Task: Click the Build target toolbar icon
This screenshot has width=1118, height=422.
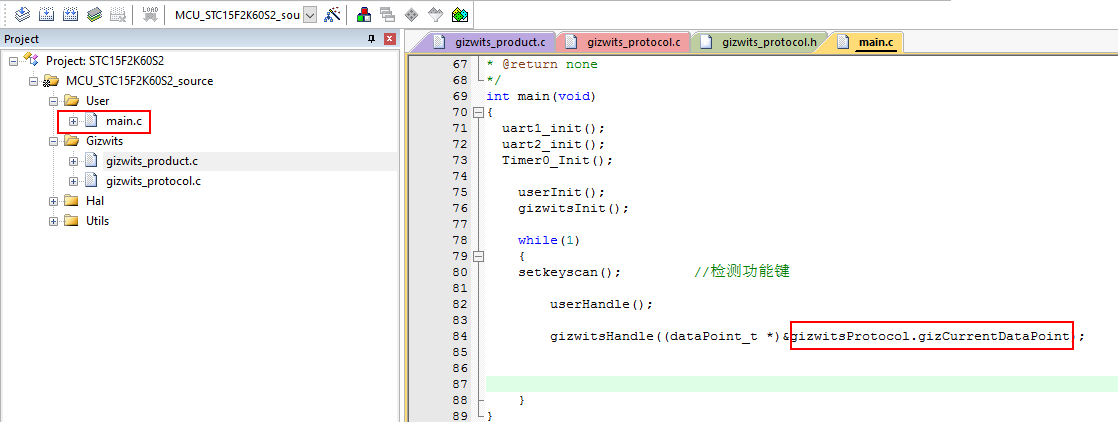Action: click(x=45, y=14)
